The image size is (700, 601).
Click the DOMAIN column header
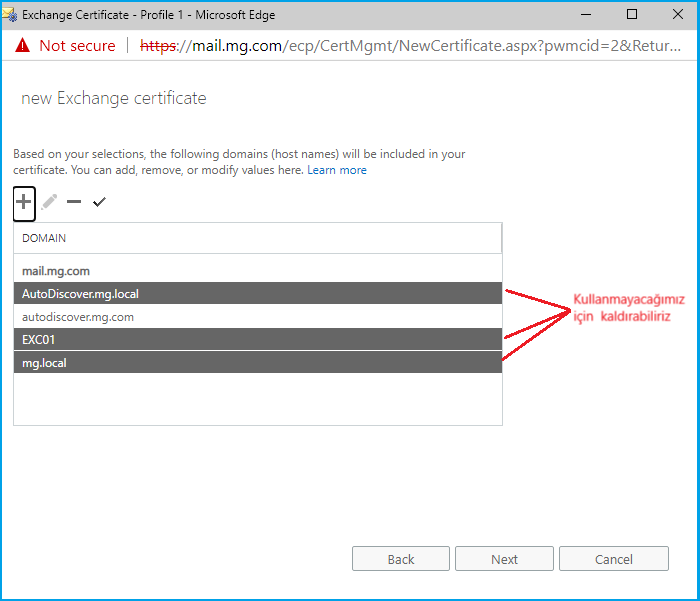pyautogui.click(x=257, y=239)
